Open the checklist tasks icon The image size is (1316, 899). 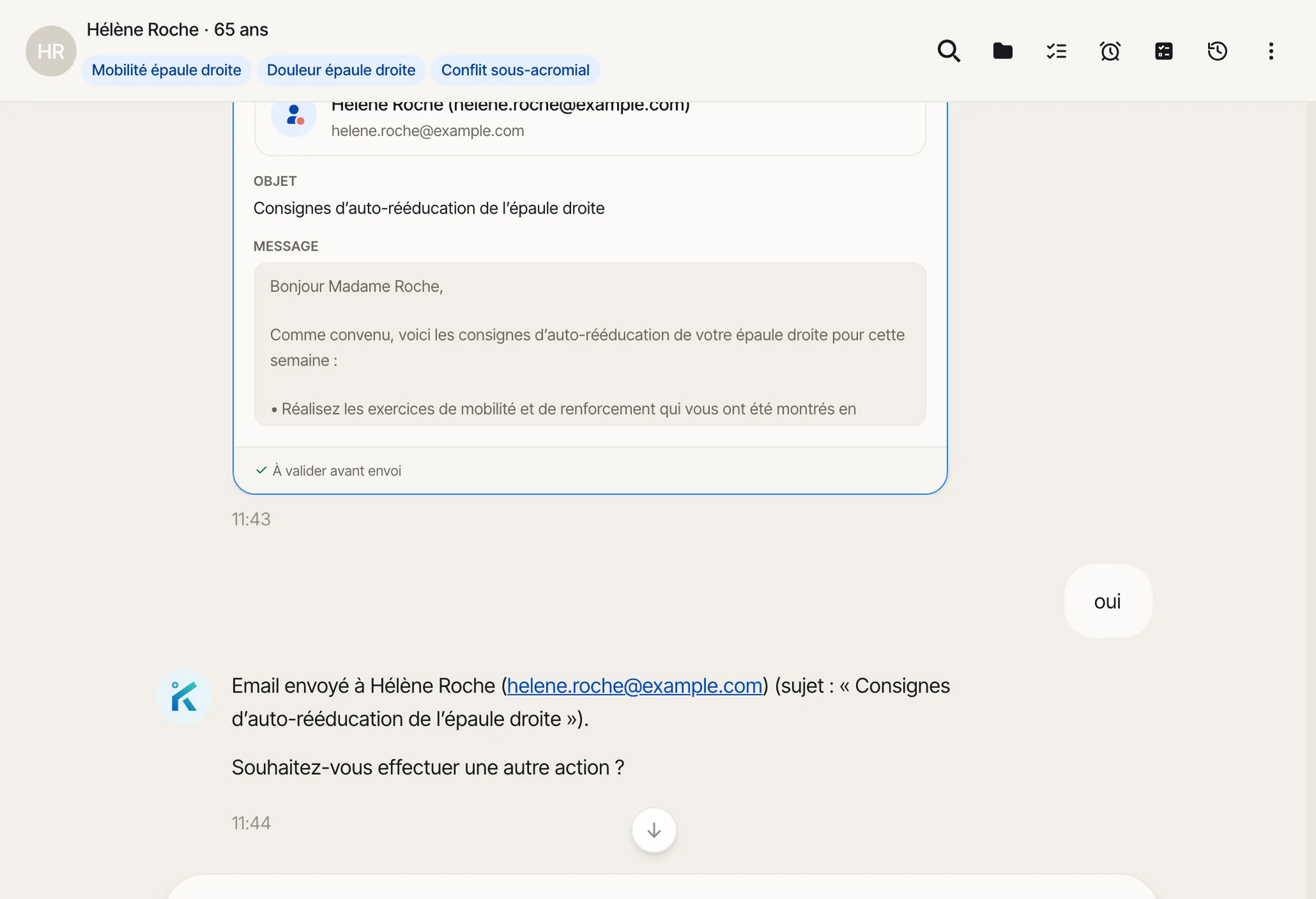pyautogui.click(x=1056, y=51)
